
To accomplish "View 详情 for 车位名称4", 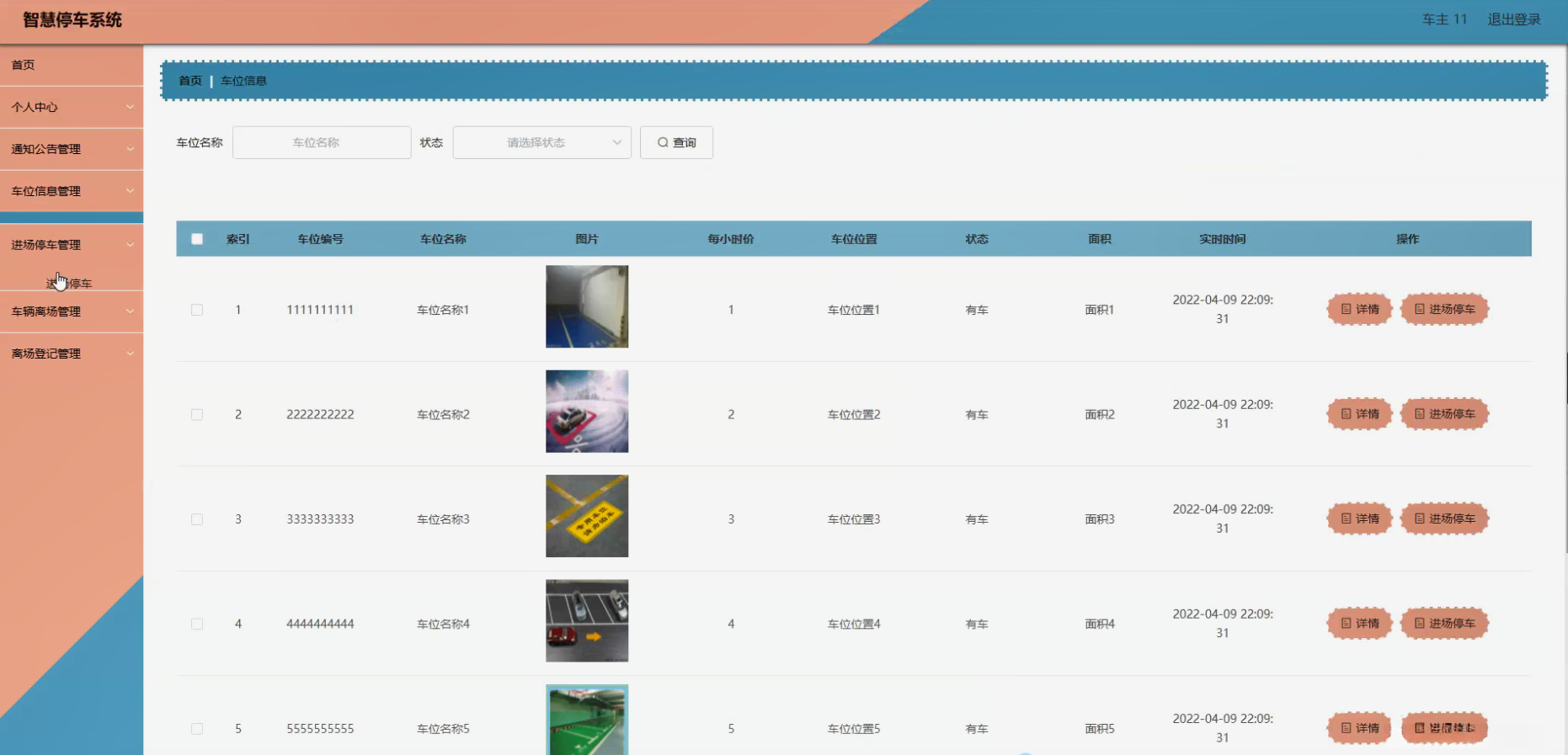I will point(1359,624).
